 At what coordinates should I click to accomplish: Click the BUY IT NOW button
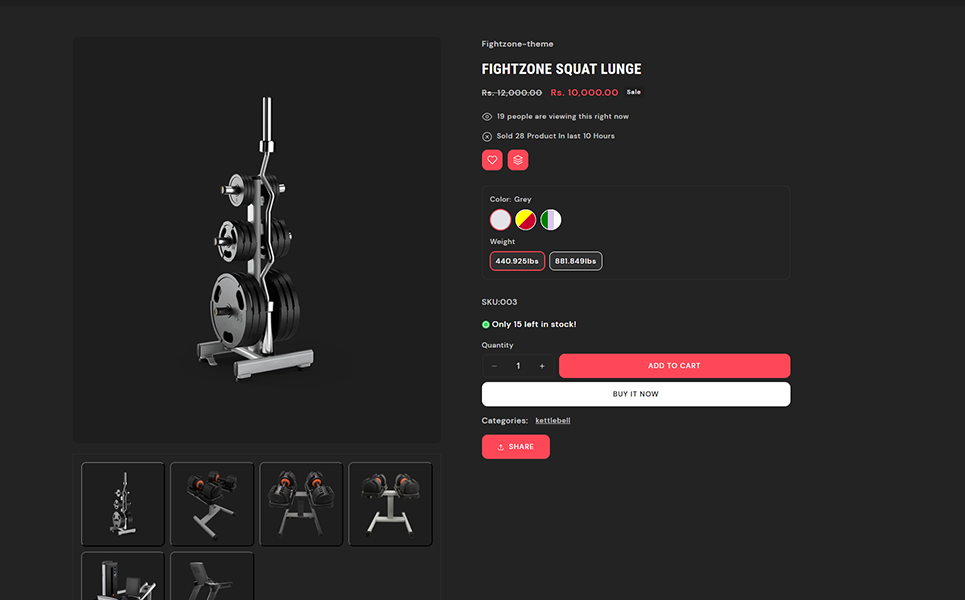click(636, 394)
